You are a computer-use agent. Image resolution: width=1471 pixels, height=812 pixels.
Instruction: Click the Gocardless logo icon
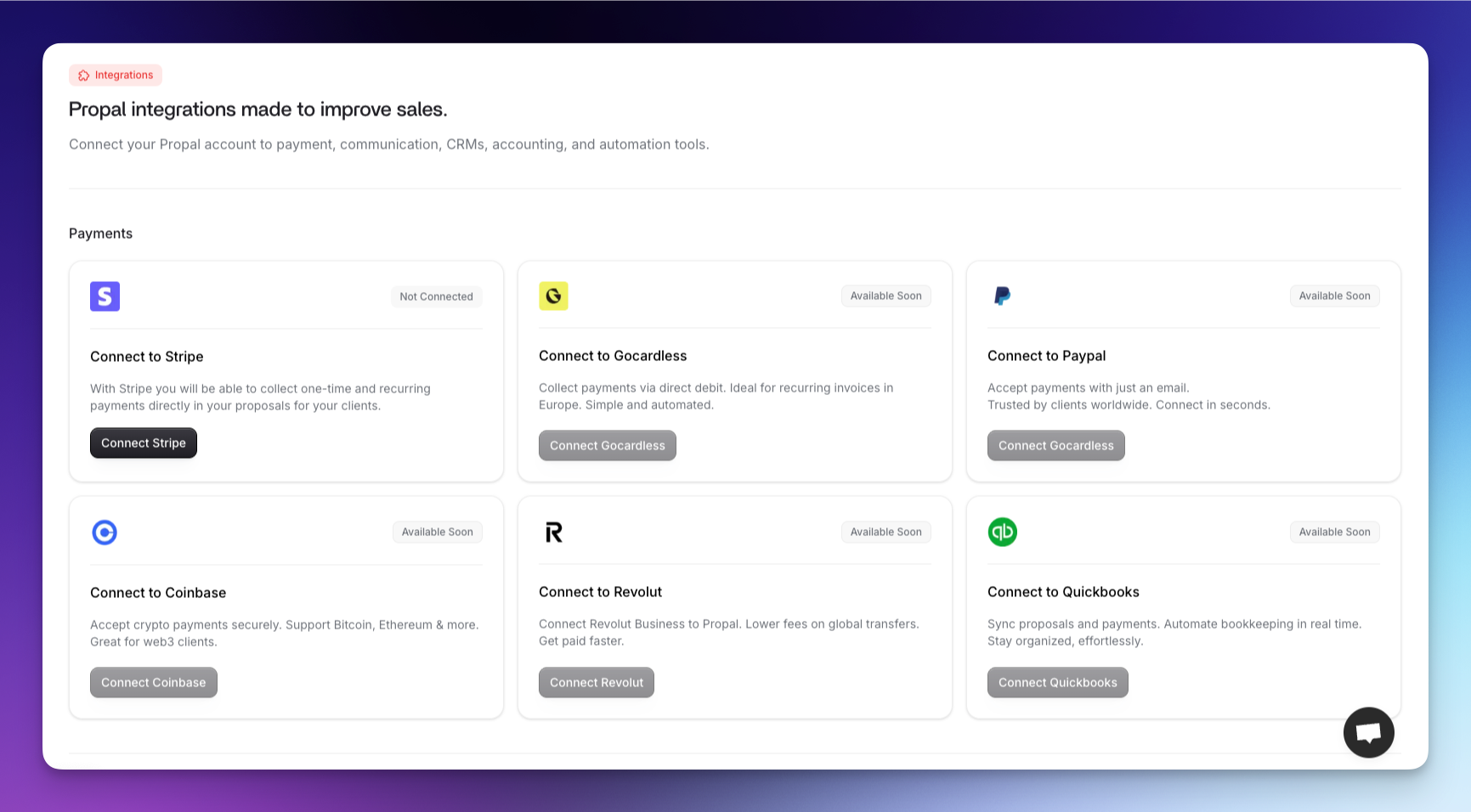(553, 296)
